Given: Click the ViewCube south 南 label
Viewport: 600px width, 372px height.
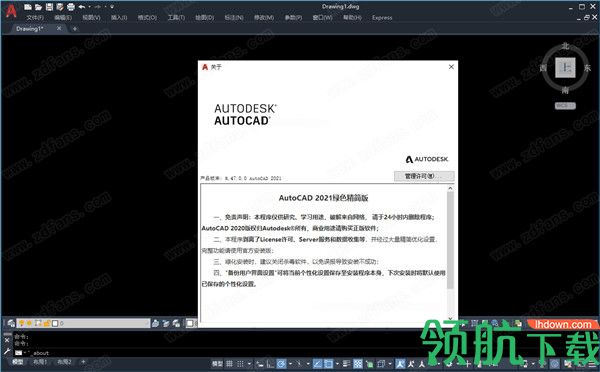Looking at the screenshot, I should point(565,90).
